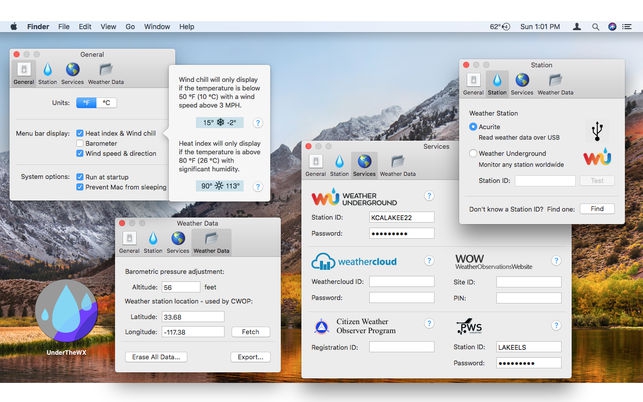Open the Window menu
Image resolution: width=643 pixels, height=402 pixels.
pos(157,27)
